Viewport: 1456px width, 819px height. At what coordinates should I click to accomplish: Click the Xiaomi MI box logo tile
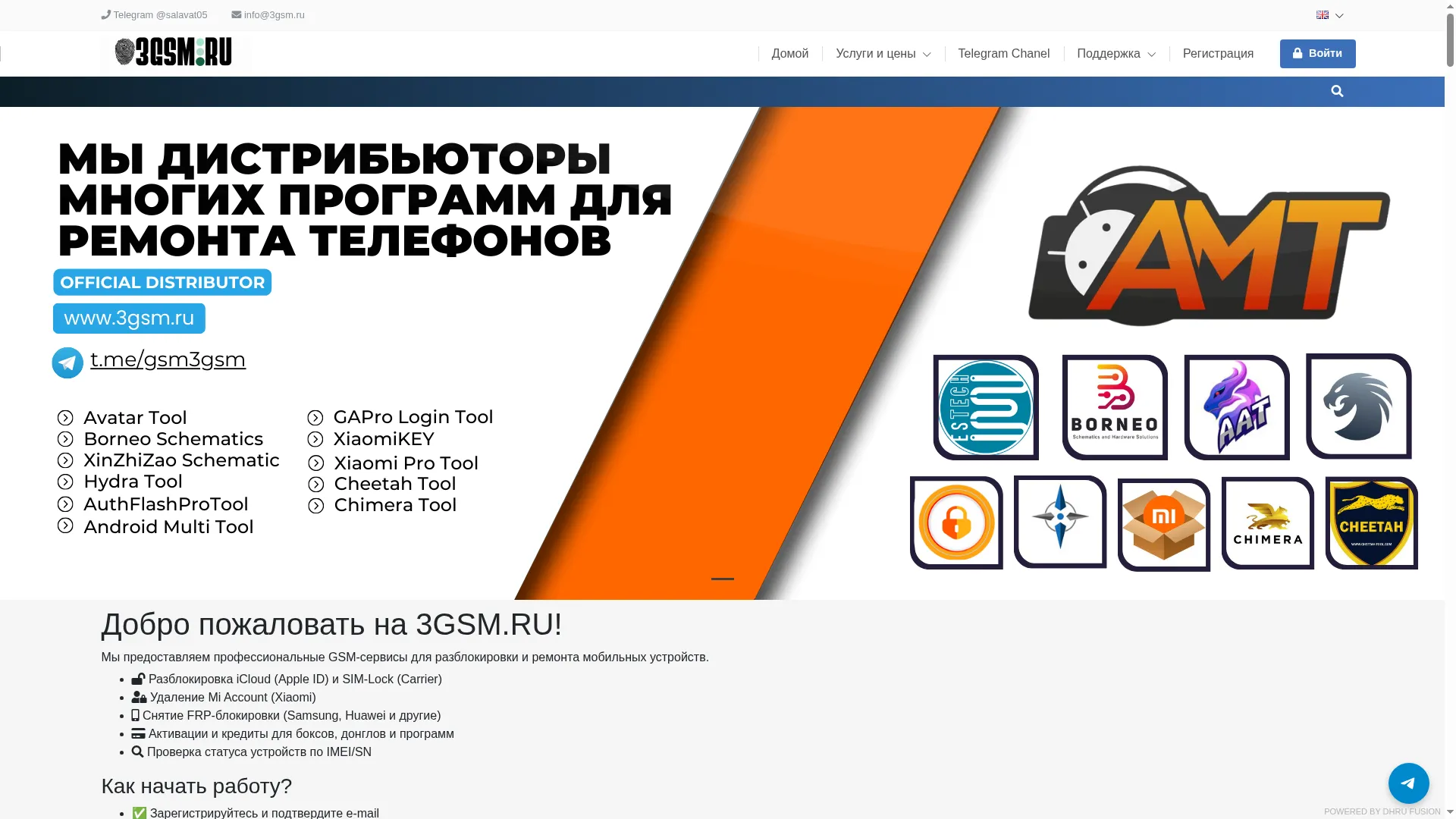pos(1164,525)
